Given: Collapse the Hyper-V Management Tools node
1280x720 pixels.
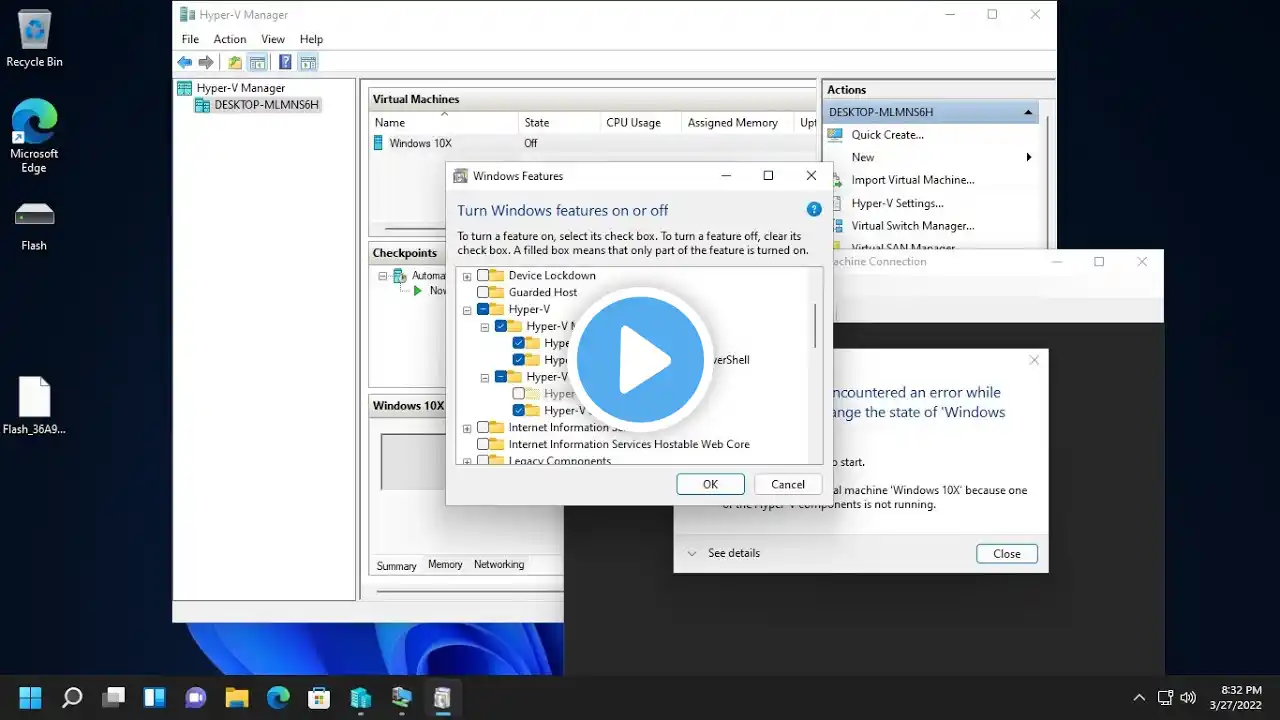Looking at the screenshot, I should click(485, 327).
